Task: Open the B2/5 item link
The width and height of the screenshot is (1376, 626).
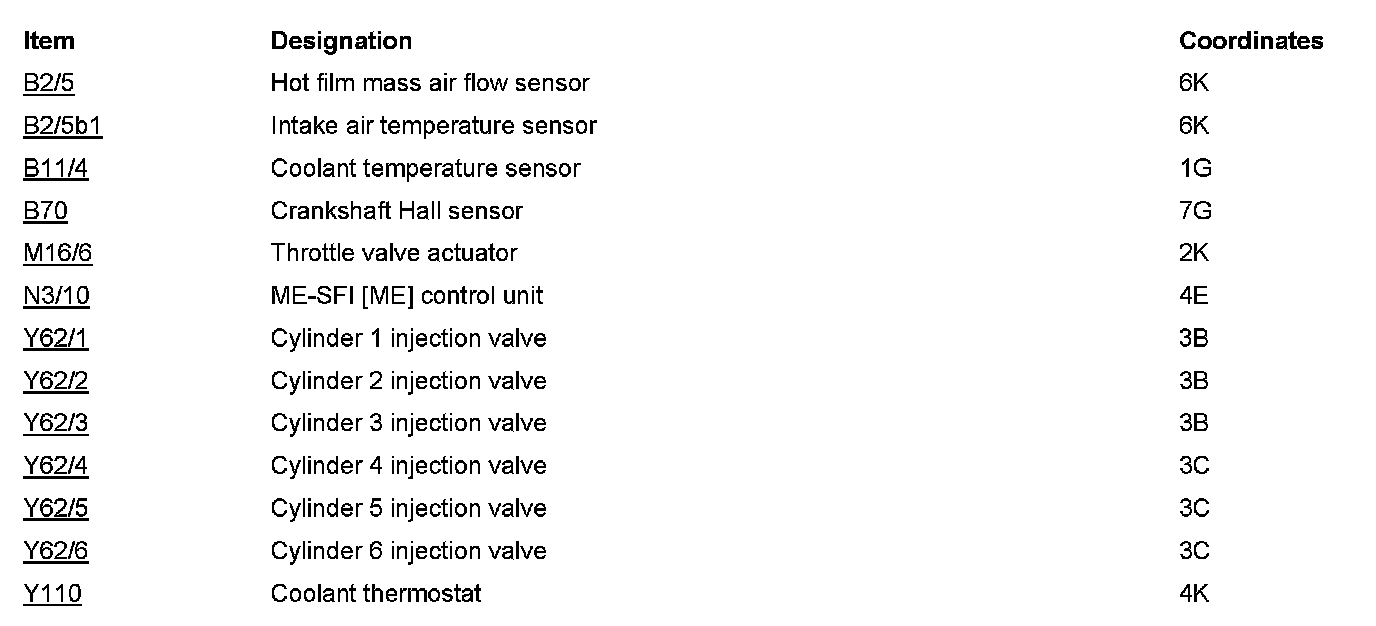Action: pos(48,83)
